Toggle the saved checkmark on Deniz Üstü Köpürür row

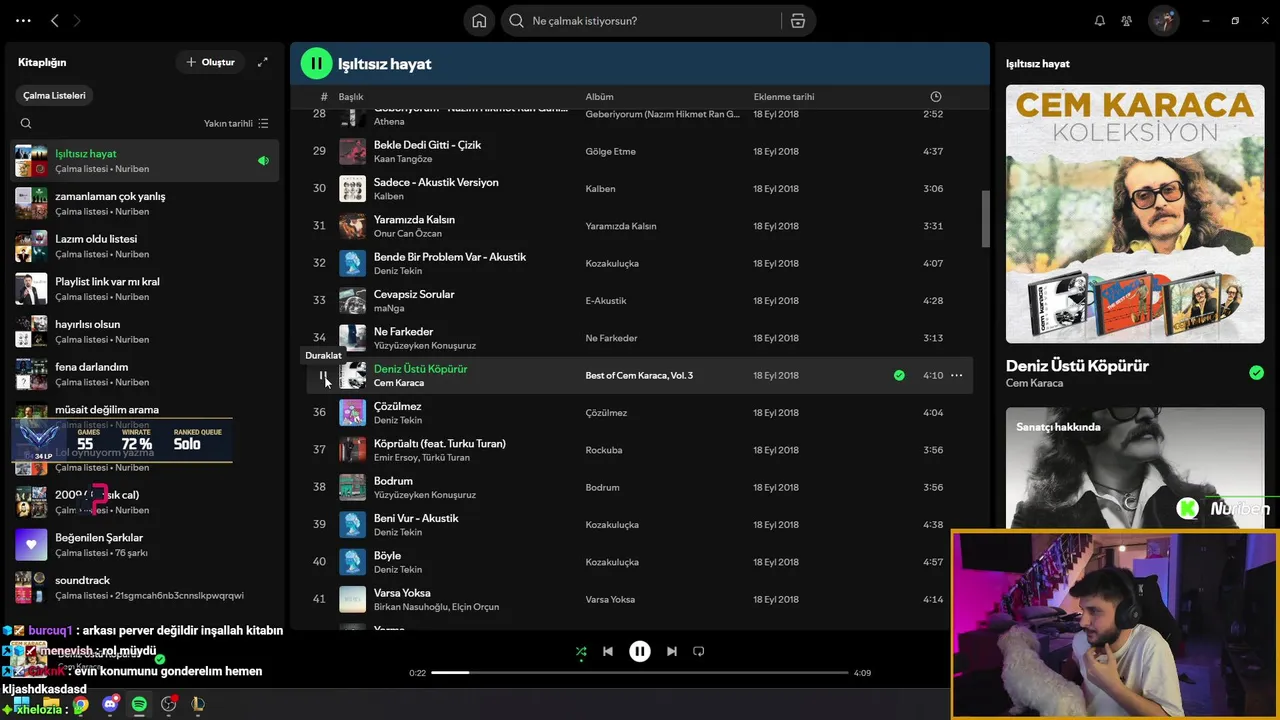click(x=899, y=376)
